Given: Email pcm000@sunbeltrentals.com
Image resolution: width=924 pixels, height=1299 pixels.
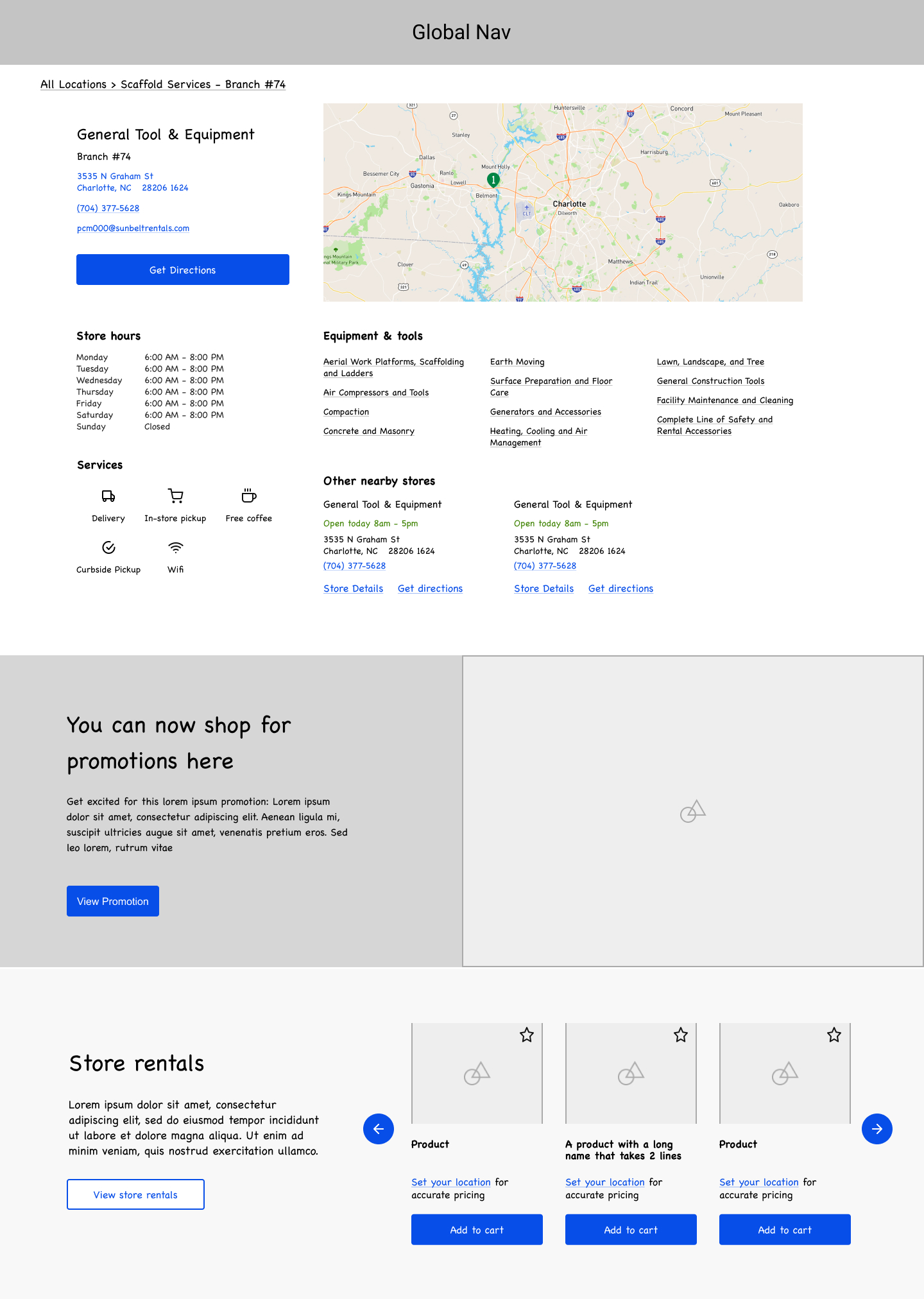Looking at the screenshot, I should click(133, 228).
